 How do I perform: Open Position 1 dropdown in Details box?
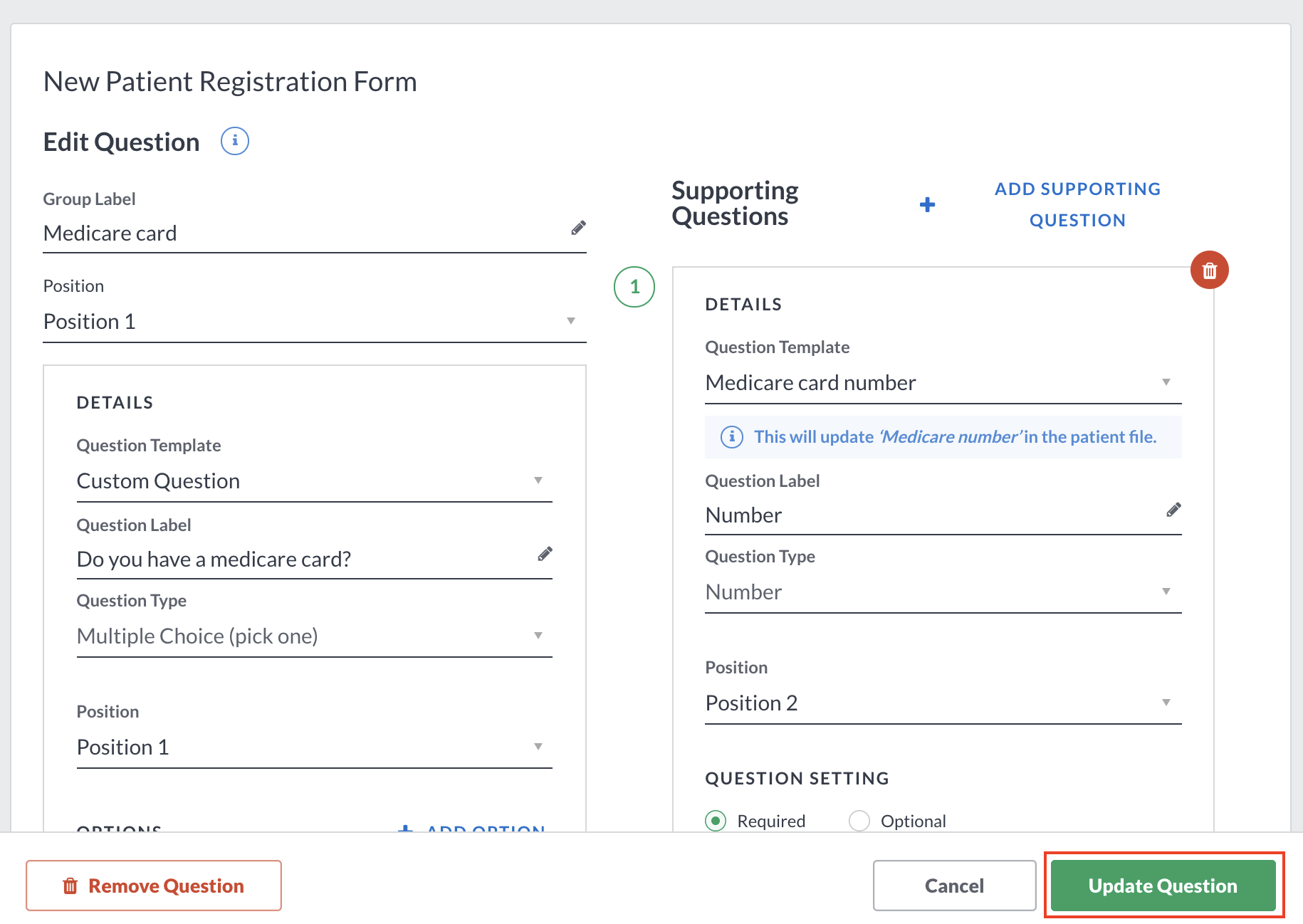(x=315, y=747)
